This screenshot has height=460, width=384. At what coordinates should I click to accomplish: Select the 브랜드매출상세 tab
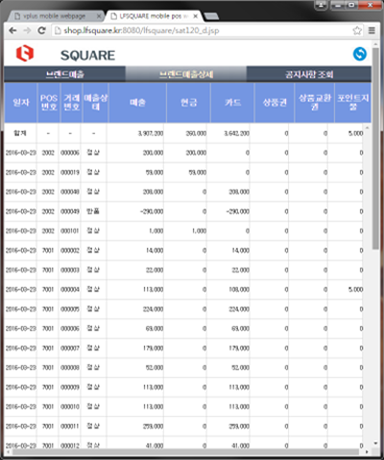click(x=186, y=74)
